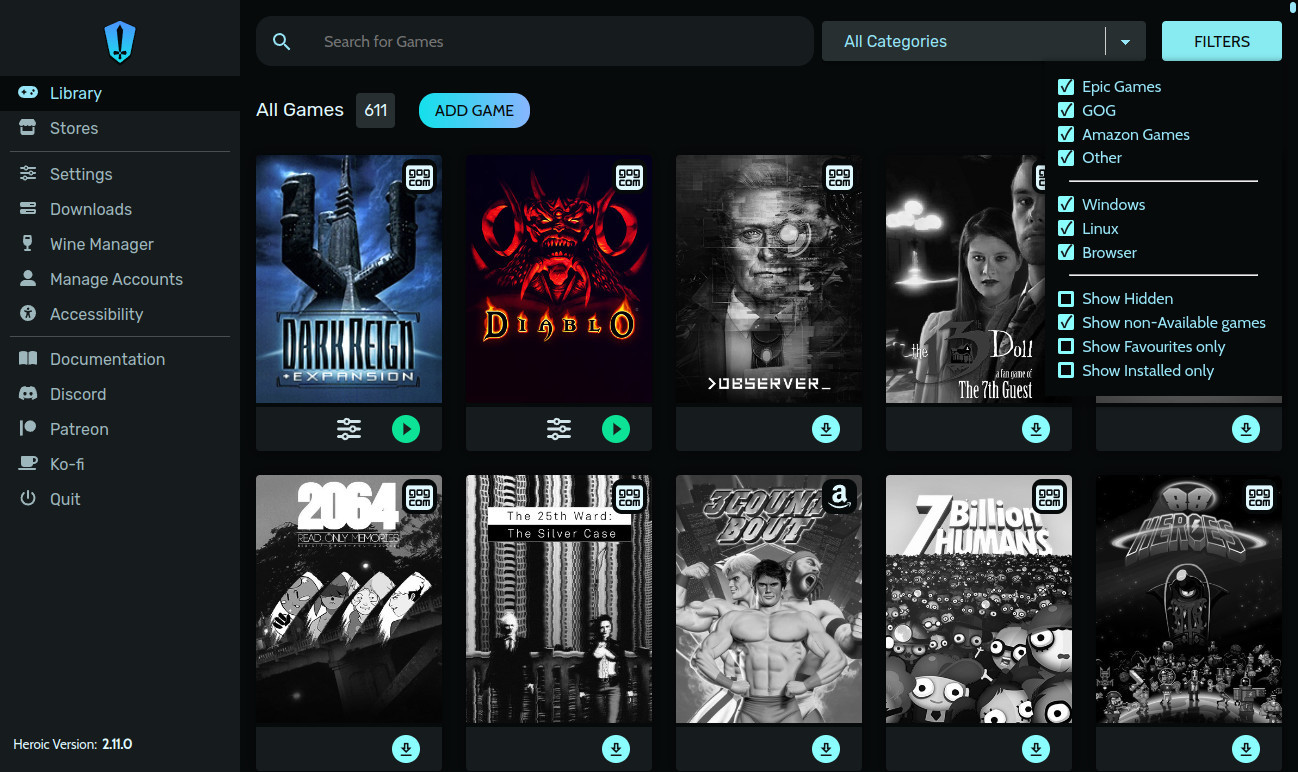Open the Wine Manager page
The width and height of the screenshot is (1298, 772).
point(101,244)
